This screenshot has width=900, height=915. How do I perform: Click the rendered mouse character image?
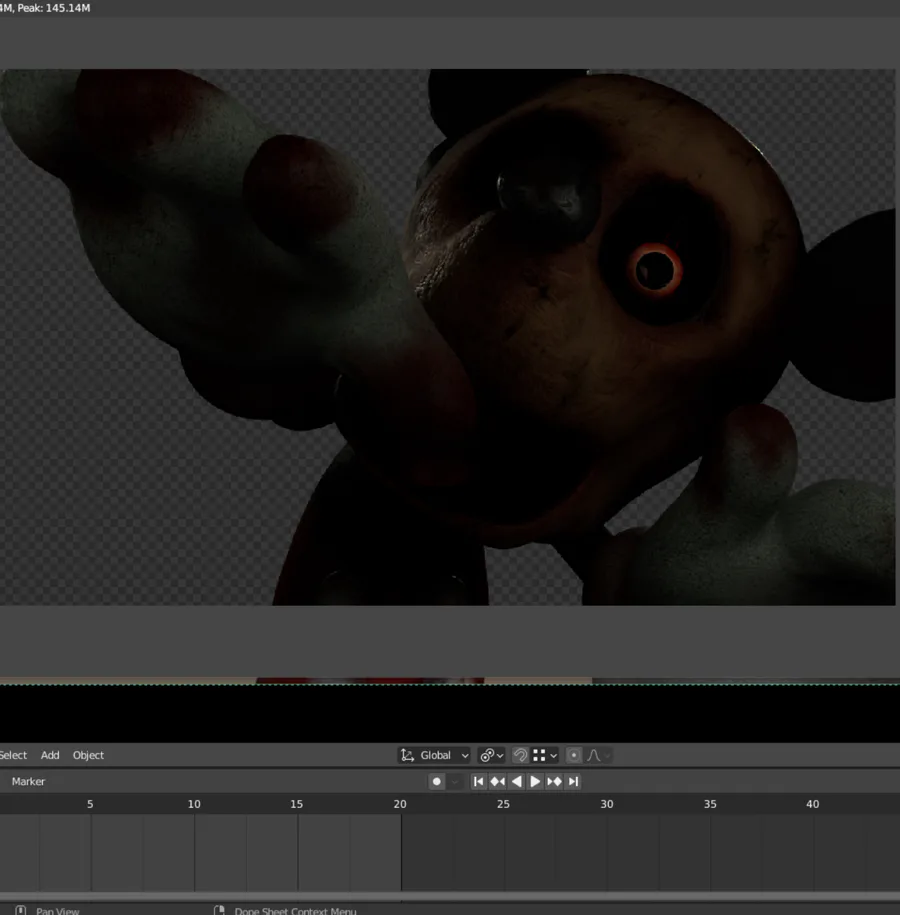pos(448,337)
